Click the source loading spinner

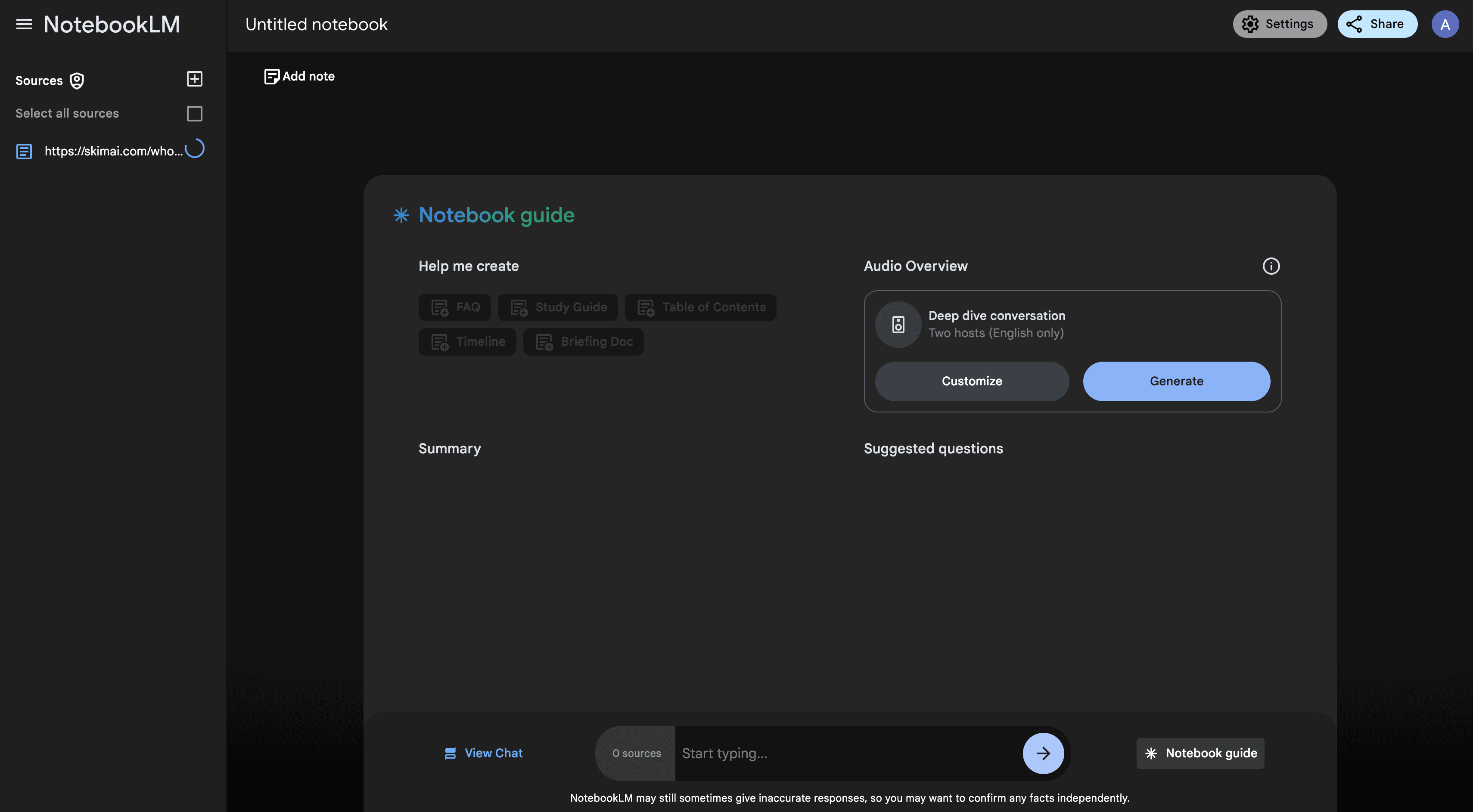coord(195,149)
